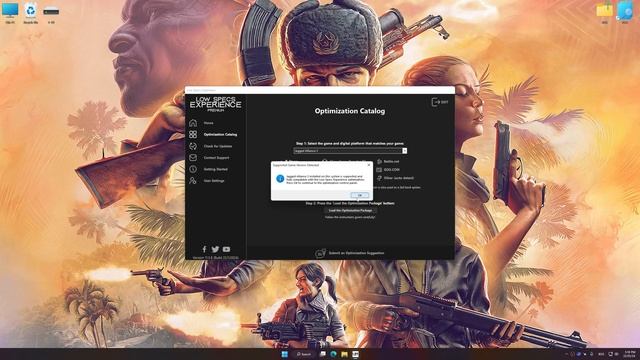Click the blue info icon in dialog
Image resolution: width=640 pixels, height=360 pixels.
coord(280,179)
